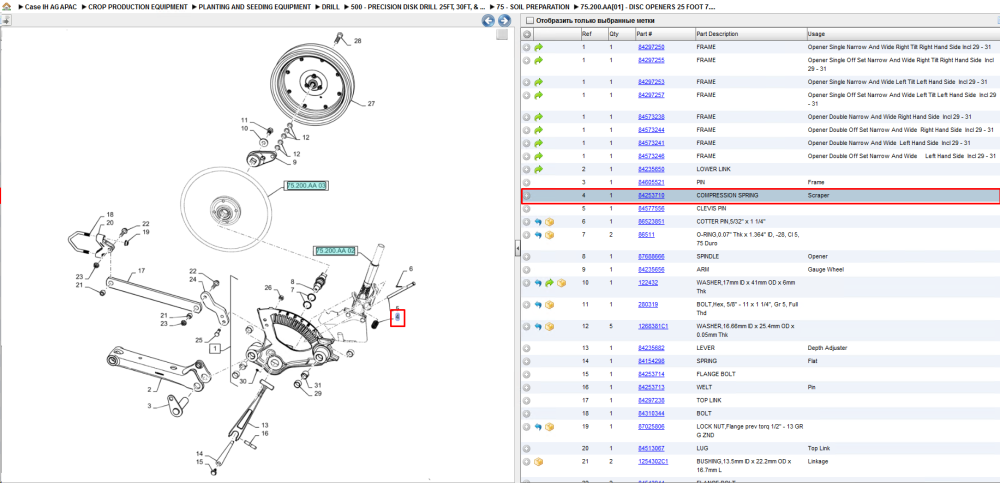The width and height of the screenshot is (1000, 483).
Task: Click callout number 2 on the lower link
Action: point(150,389)
